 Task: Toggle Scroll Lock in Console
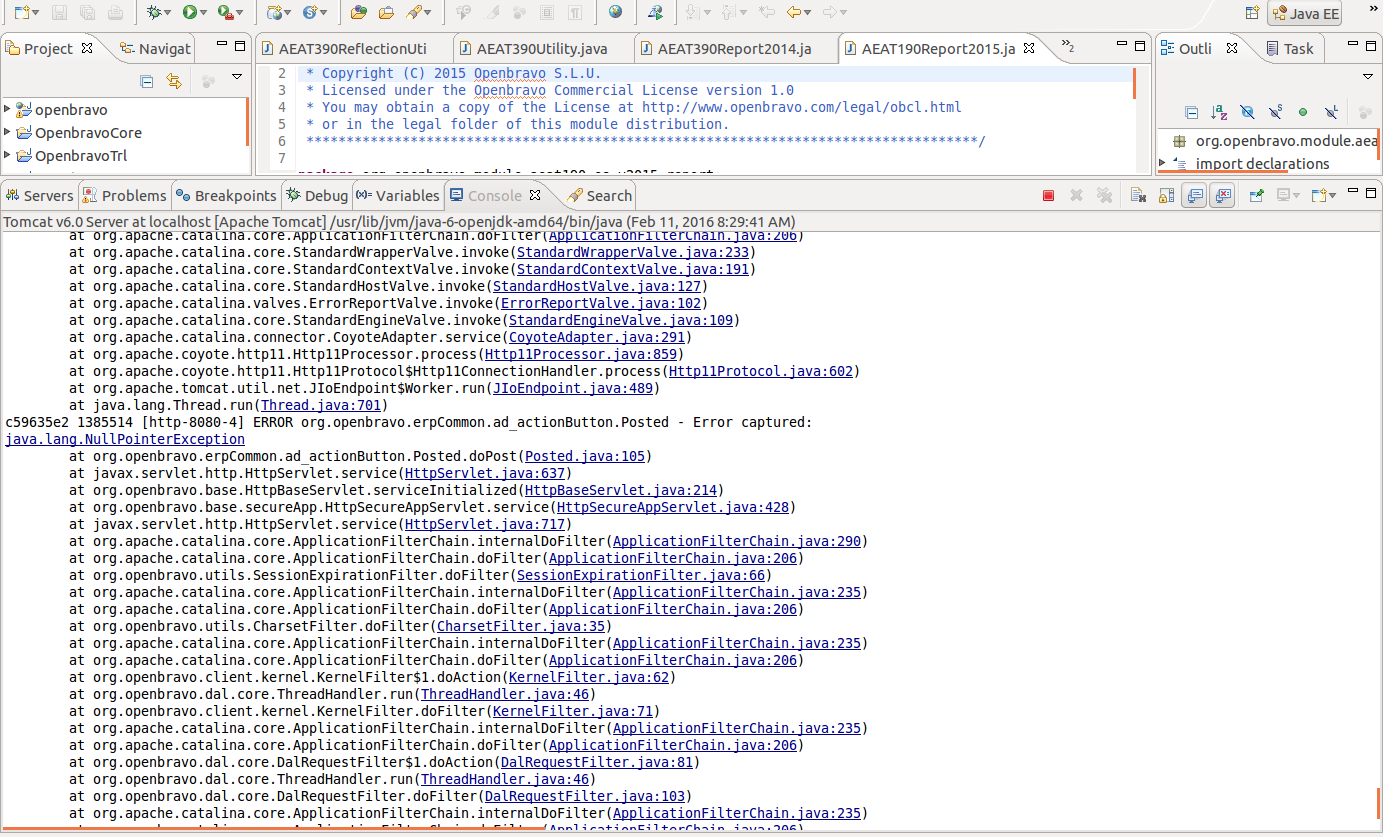pyautogui.click(x=1166, y=196)
